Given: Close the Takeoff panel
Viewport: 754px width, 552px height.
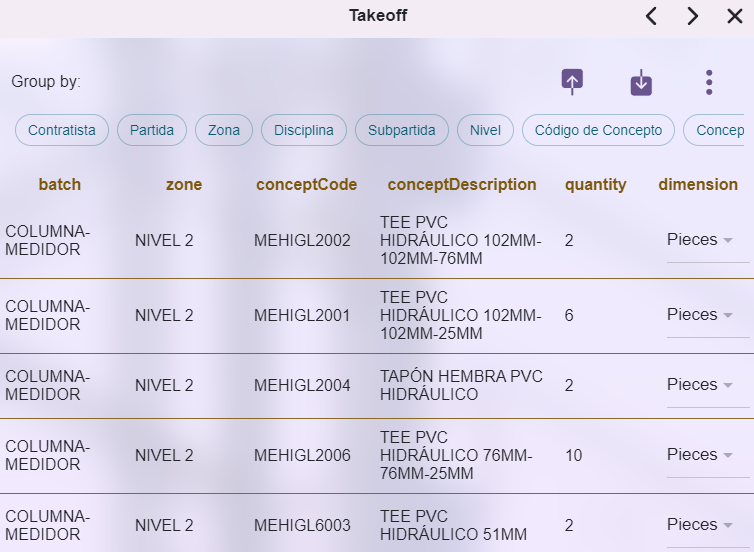Looking at the screenshot, I should click(734, 16).
